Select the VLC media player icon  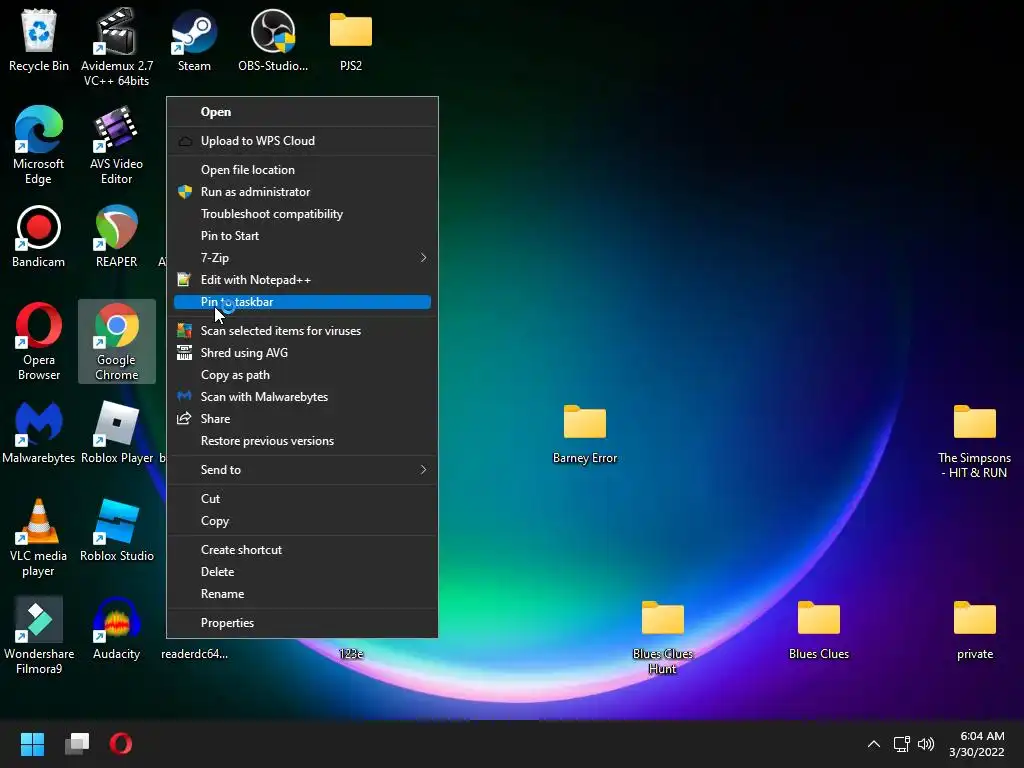click(x=39, y=537)
